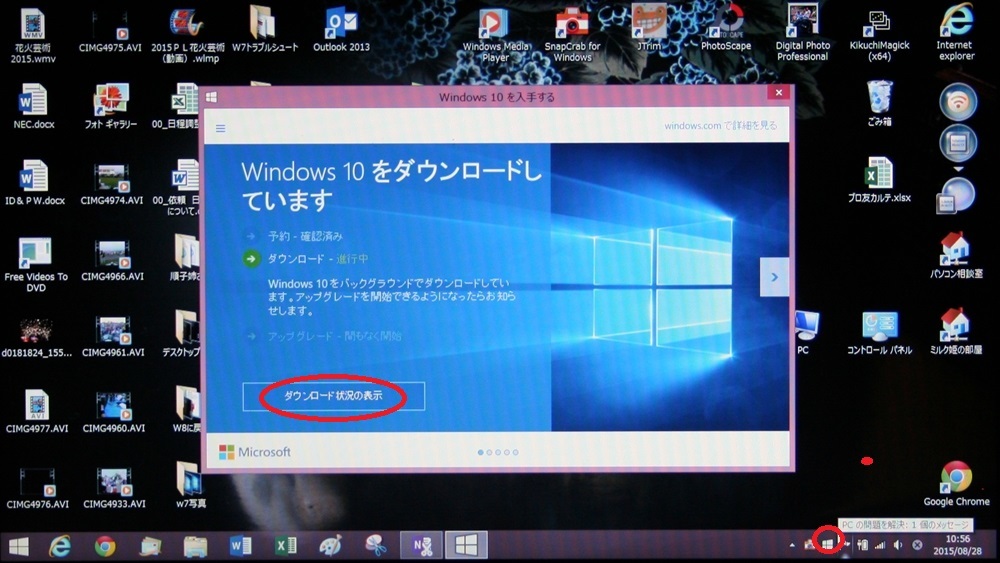Select the second page indicator dot
This screenshot has width=1000, height=563.
(x=489, y=452)
